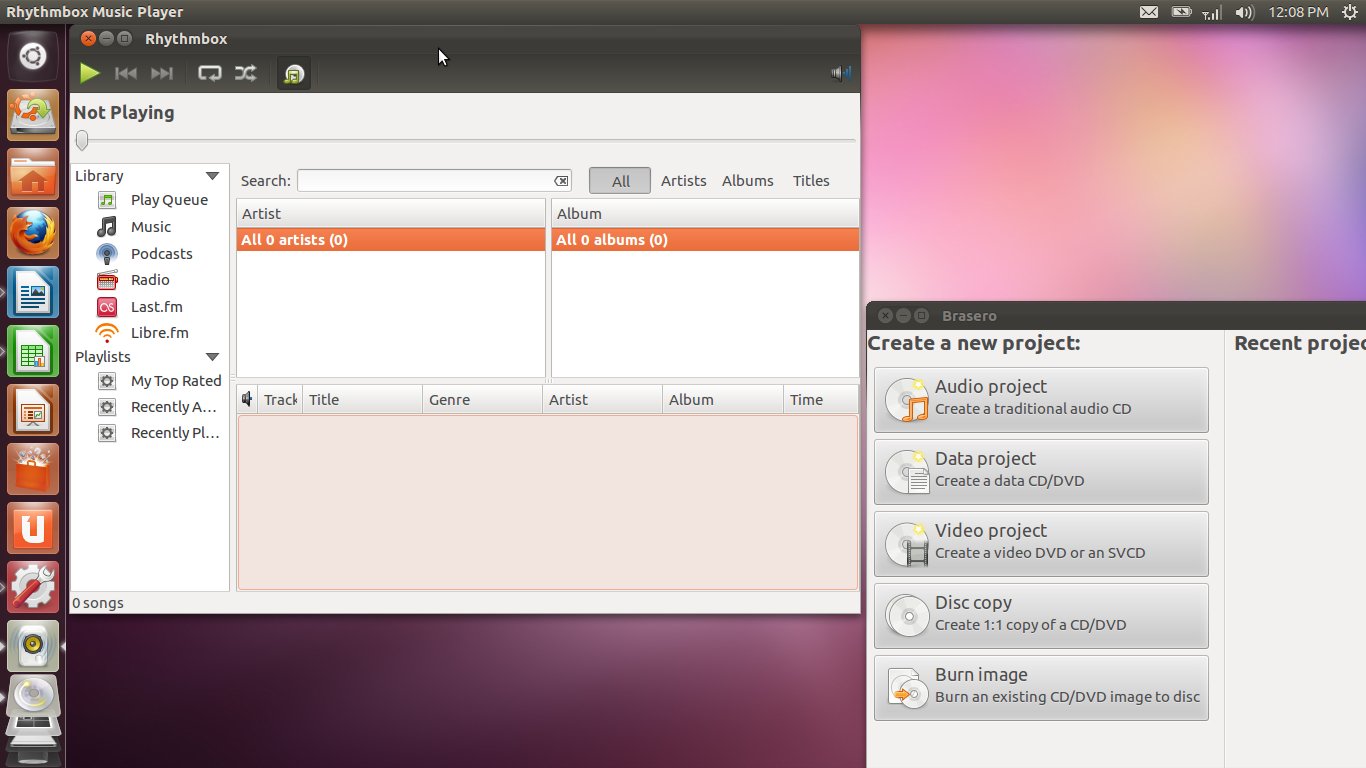Click the Podcasts icon in sidebar
Screen dimensions: 1366x768
107,254
